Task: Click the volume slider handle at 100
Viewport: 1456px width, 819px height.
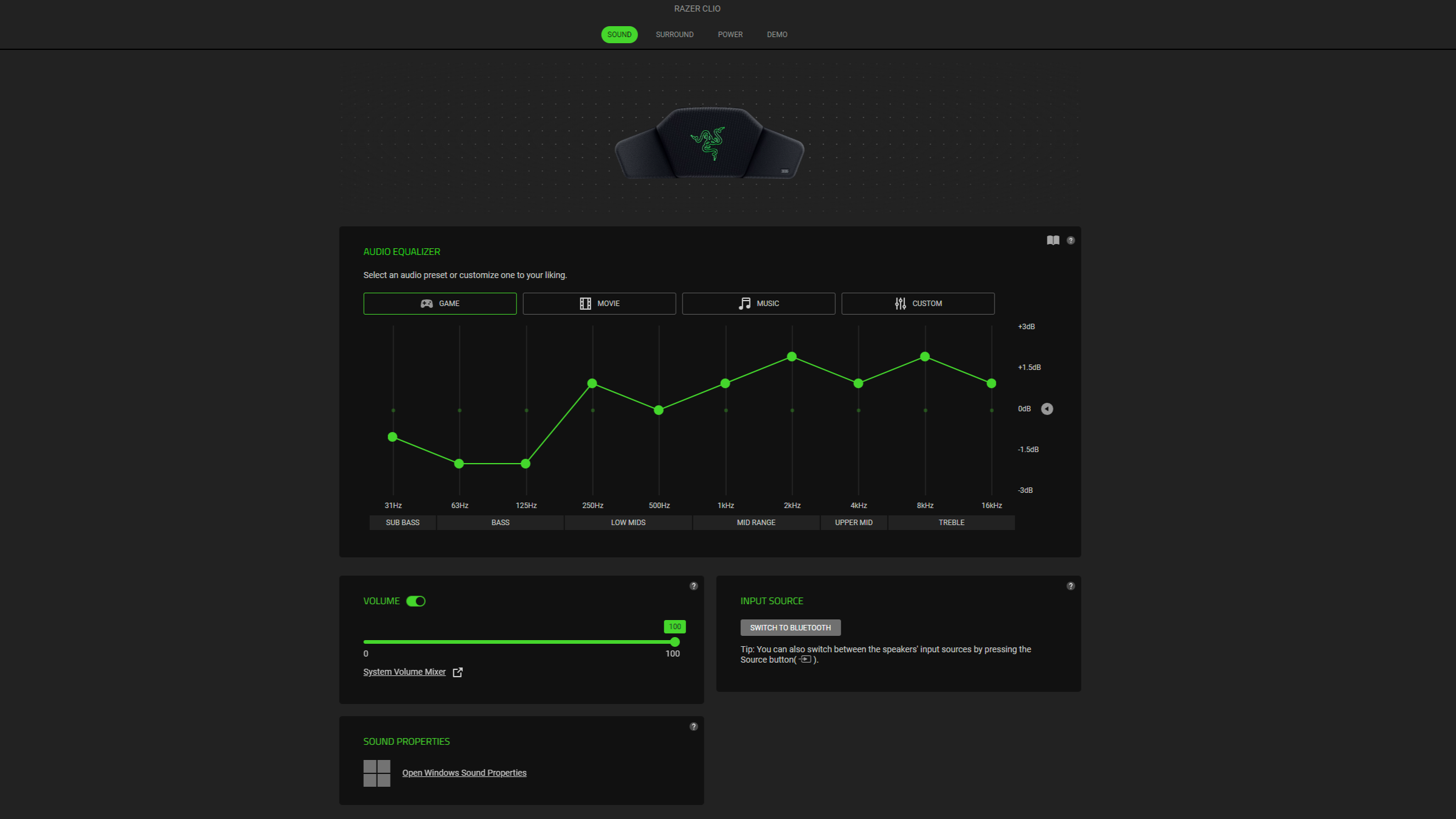Action: tap(674, 642)
